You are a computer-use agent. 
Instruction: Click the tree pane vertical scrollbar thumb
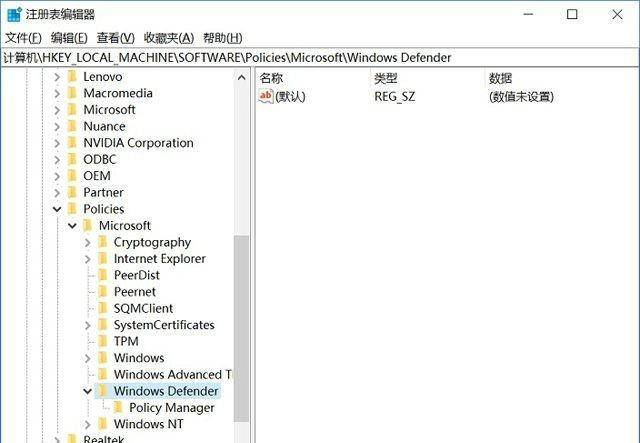click(x=242, y=328)
